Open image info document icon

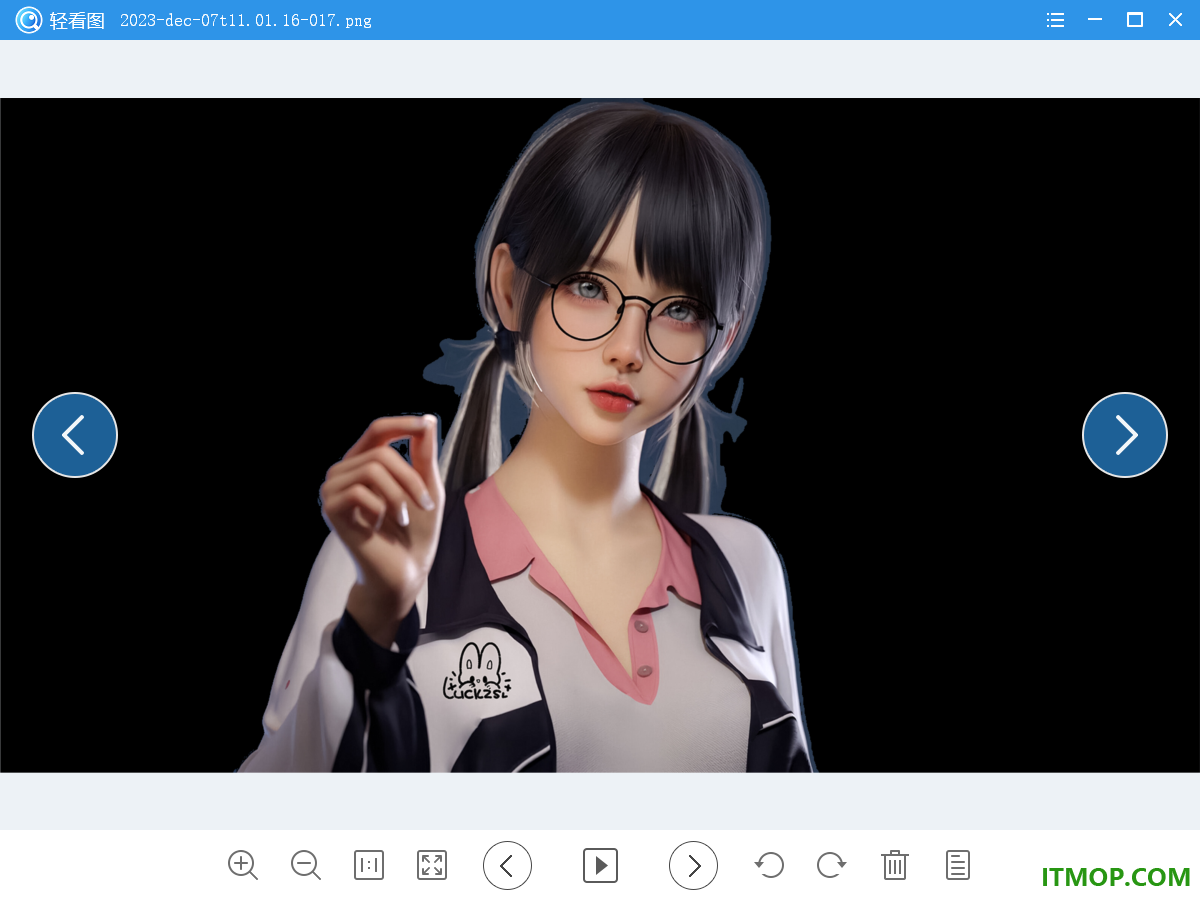point(958,865)
